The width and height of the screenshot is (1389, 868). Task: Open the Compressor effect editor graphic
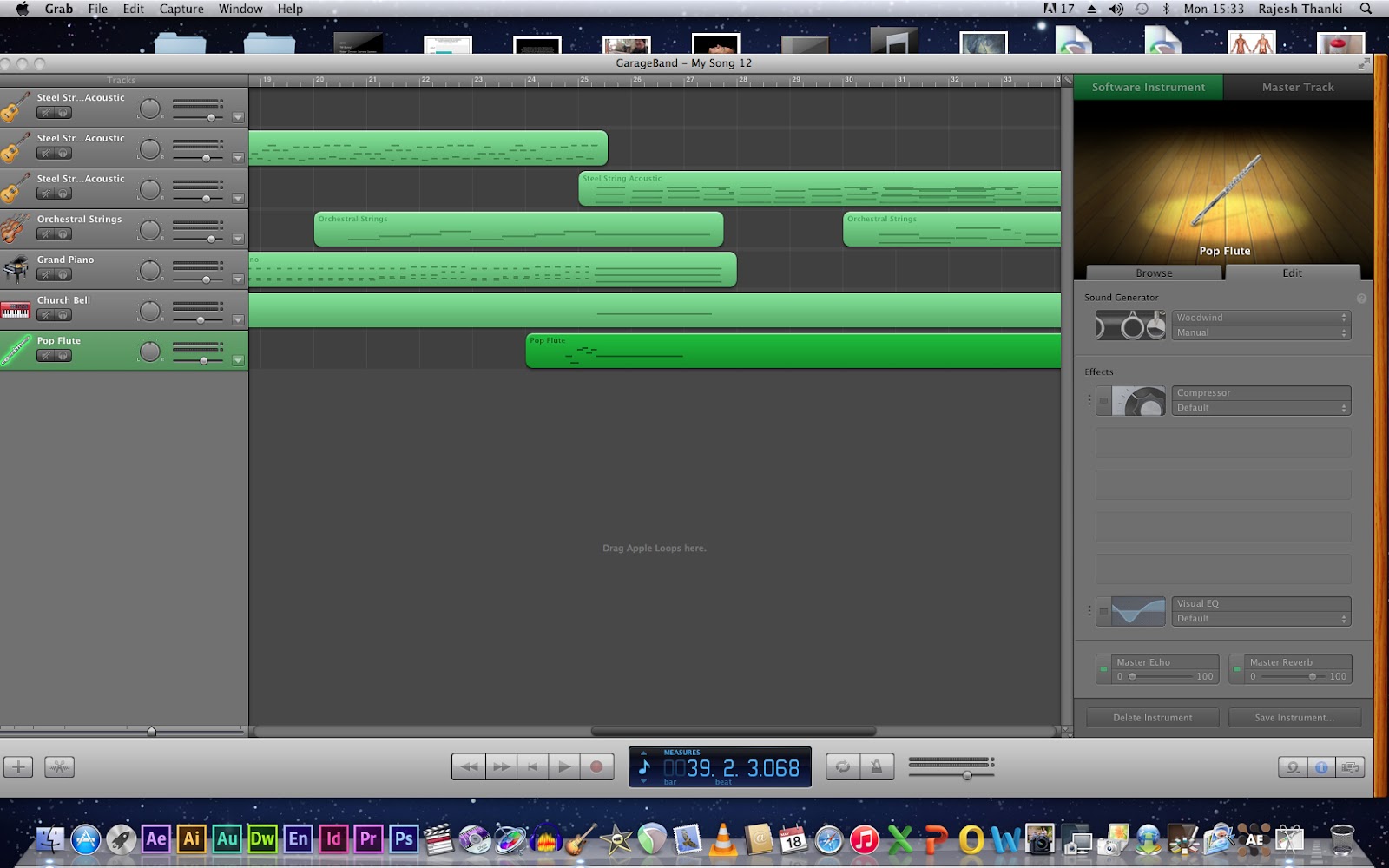click(x=1139, y=401)
